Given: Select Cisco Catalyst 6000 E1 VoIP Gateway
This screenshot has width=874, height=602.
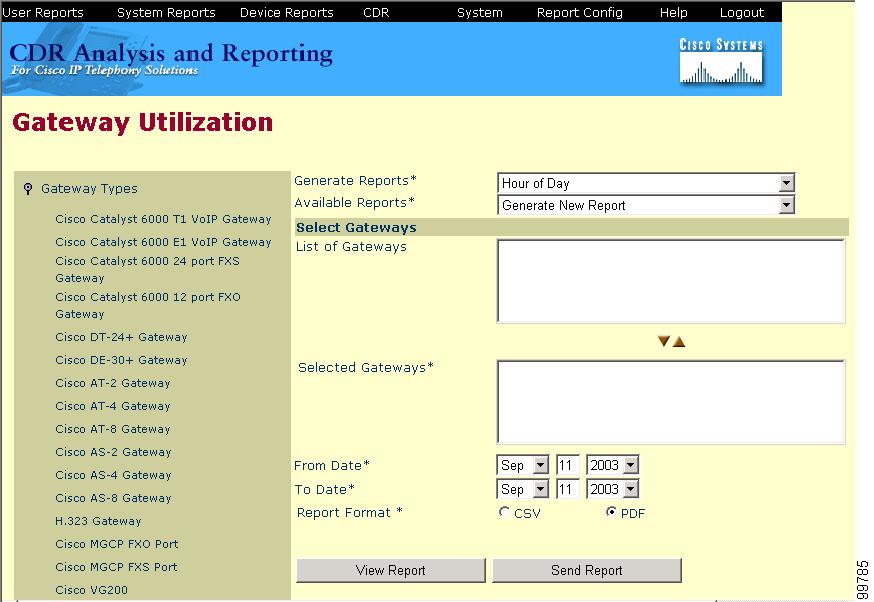Looking at the screenshot, I should 163,242.
